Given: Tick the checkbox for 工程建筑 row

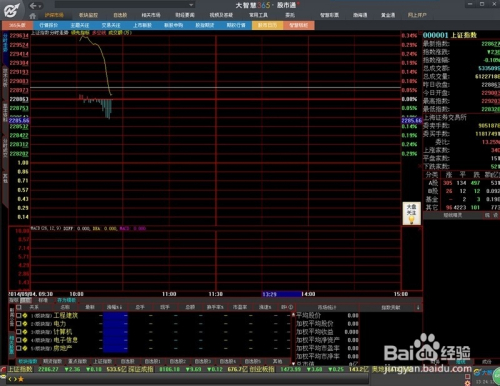Looking at the screenshot, I should click(x=19, y=315).
